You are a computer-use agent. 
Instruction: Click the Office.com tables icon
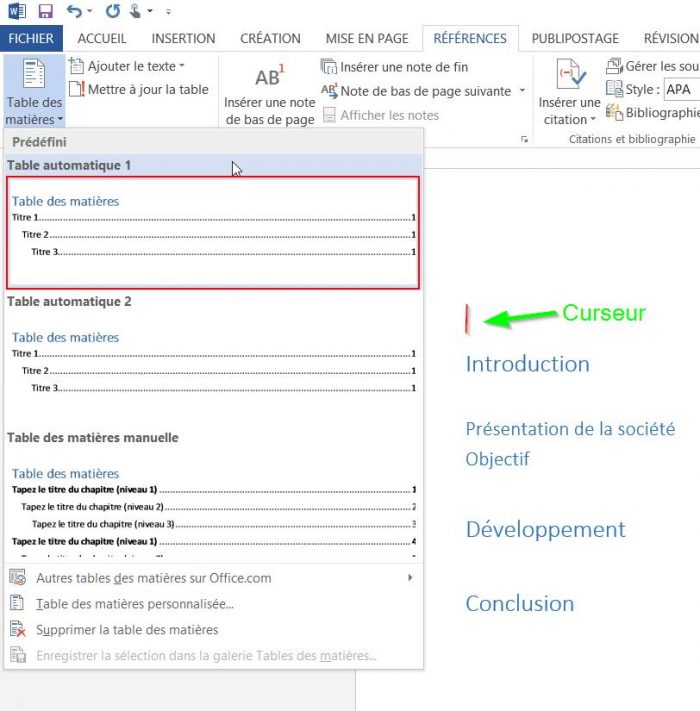click(18, 578)
